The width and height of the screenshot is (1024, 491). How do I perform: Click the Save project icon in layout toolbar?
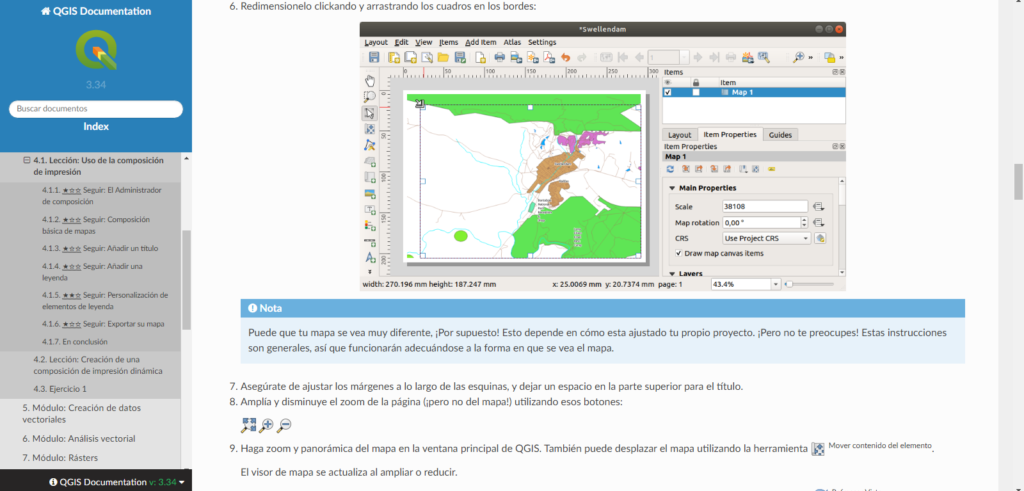coord(374,57)
